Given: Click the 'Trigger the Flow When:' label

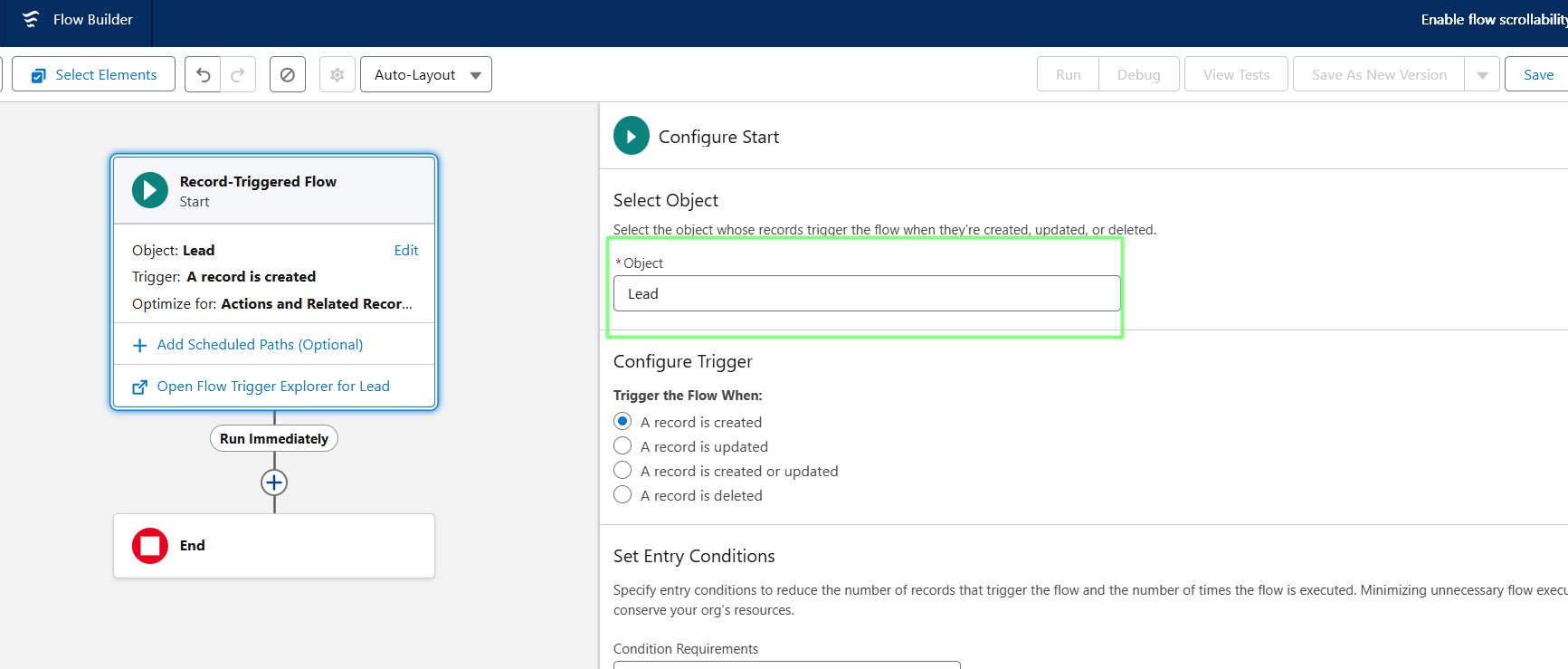Looking at the screenshot, I should point(688,396).
